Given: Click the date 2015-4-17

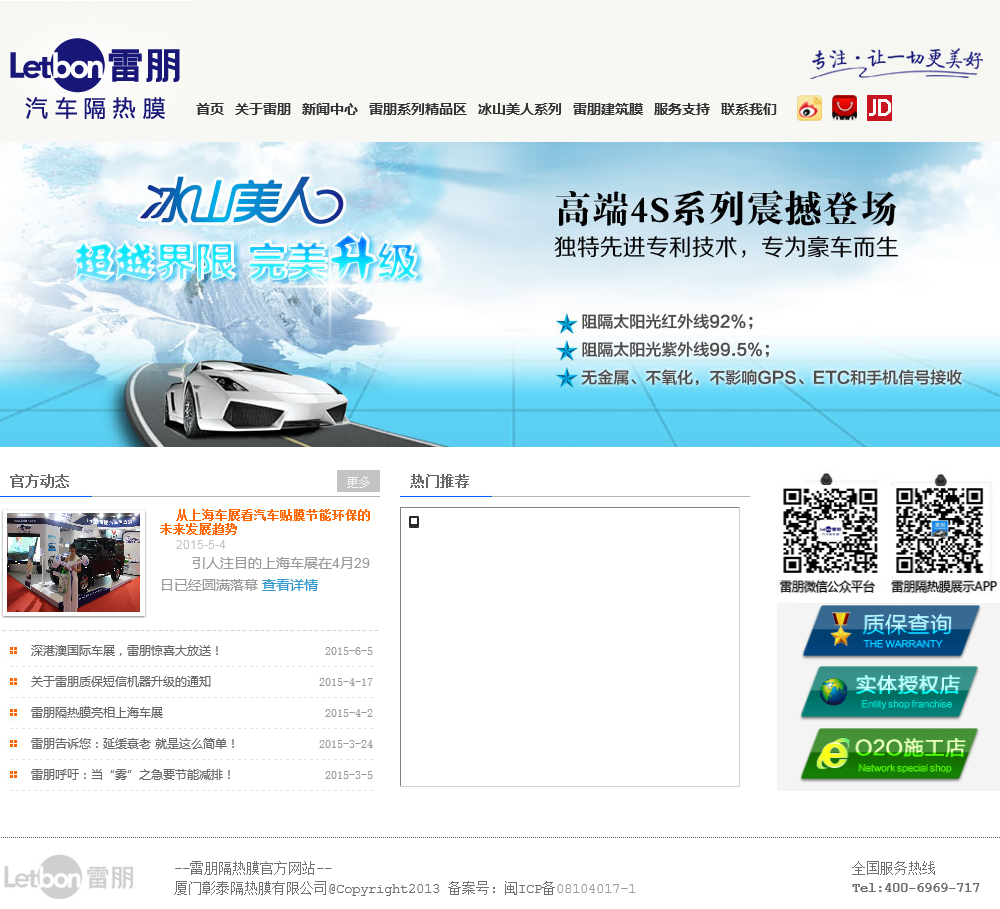Looking at the screenshot, I should tap(346, 682).
